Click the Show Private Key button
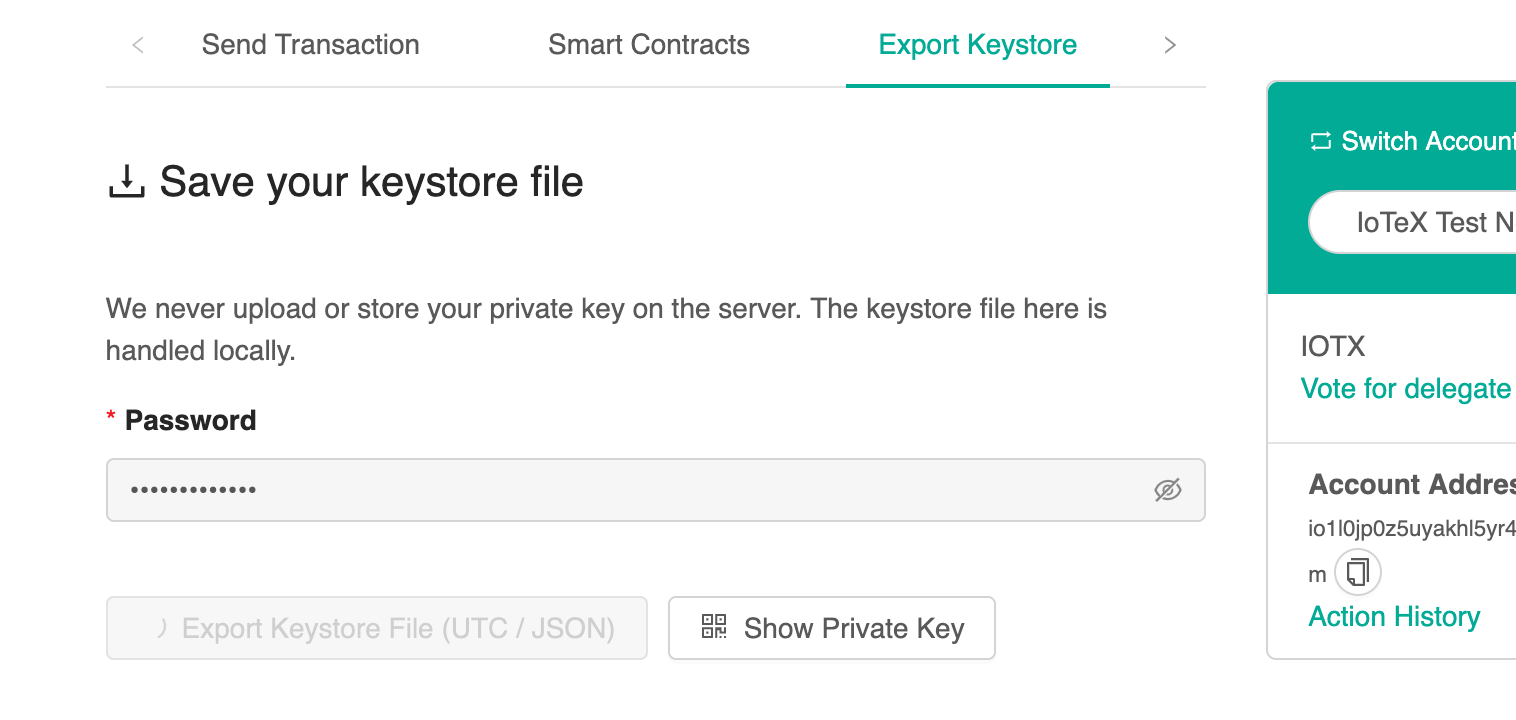Screen dimensions: 1516x720 click(832, 628)
